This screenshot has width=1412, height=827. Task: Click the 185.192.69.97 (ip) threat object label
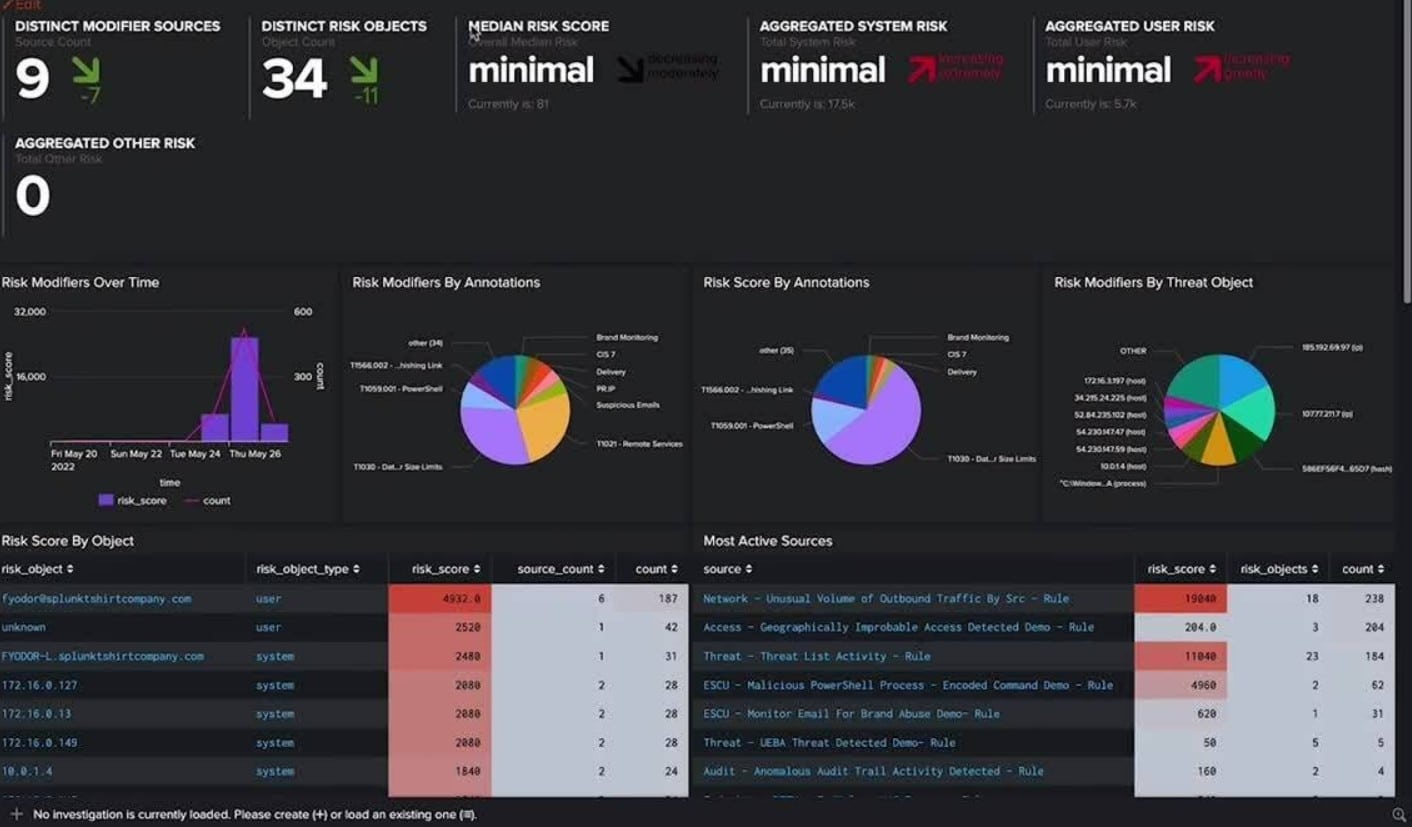1331,347
